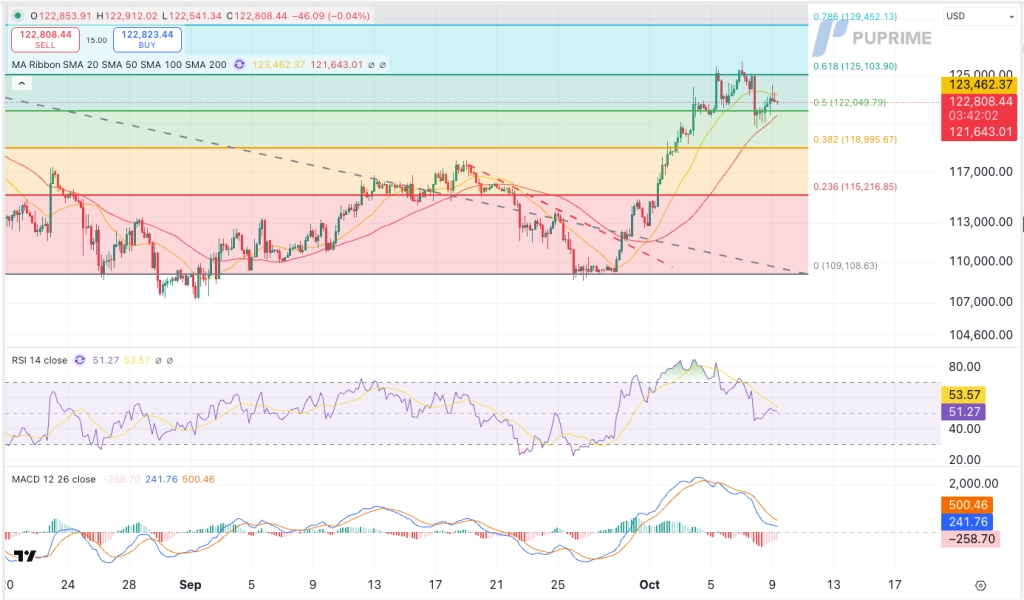This screenshot has width=1024, height=600.
Task: Select the MACD 12 26 close legend
Action: (54, 479)
